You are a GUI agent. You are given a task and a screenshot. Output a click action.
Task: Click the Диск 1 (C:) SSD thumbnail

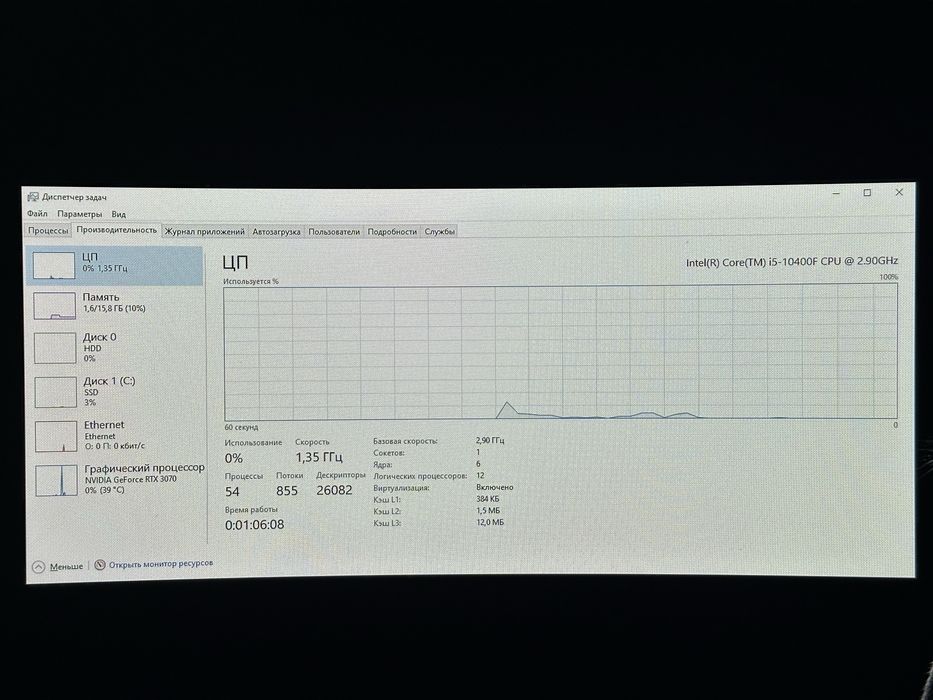click(x=55, y=392)
